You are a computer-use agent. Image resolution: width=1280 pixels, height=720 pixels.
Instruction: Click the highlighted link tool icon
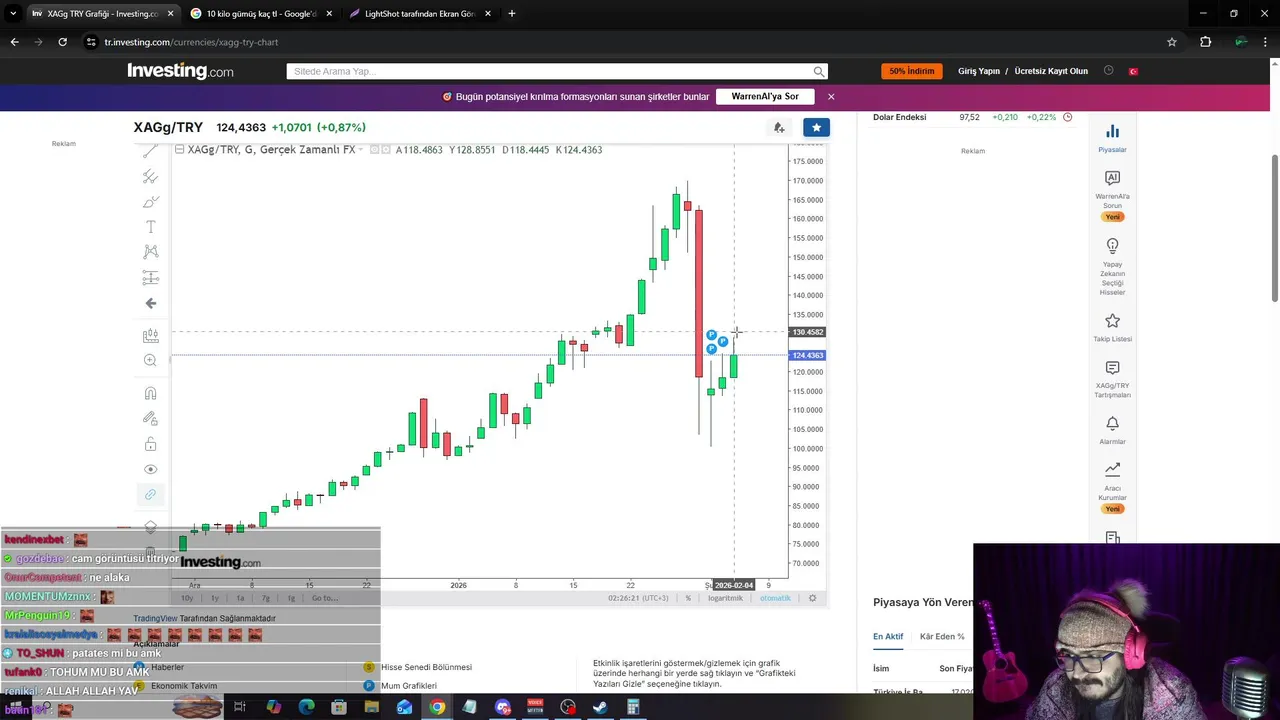(x=150, y=494)
